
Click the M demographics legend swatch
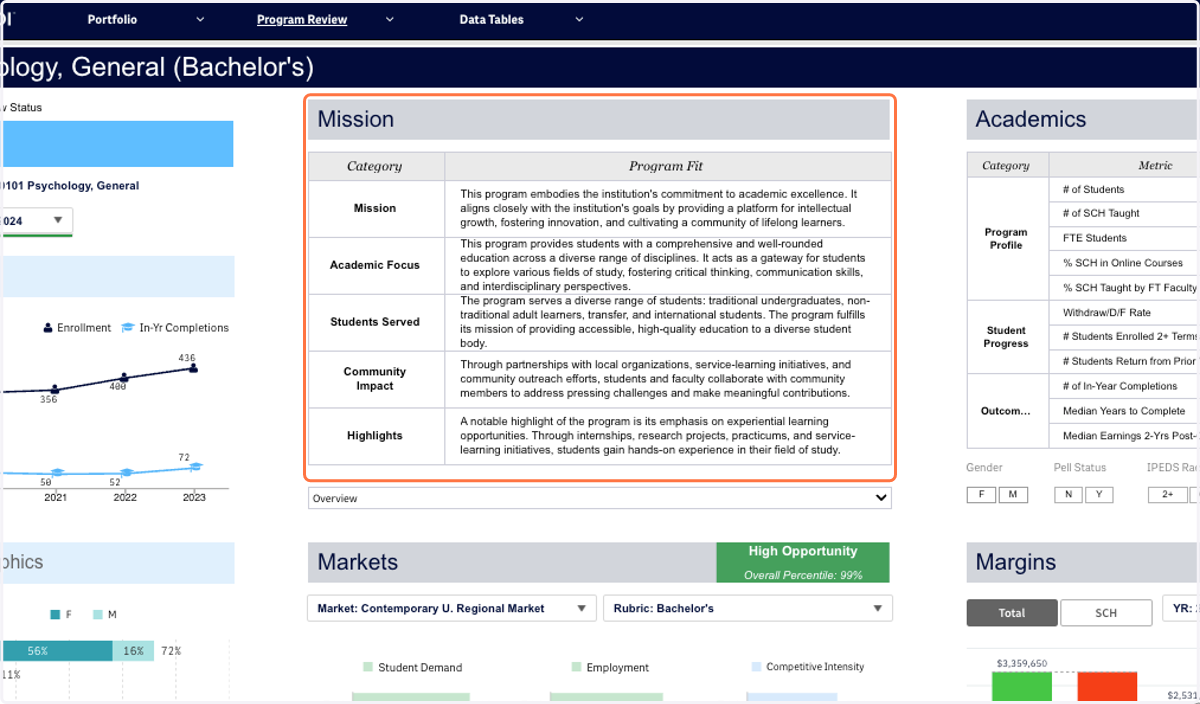(x=98, y=614)
